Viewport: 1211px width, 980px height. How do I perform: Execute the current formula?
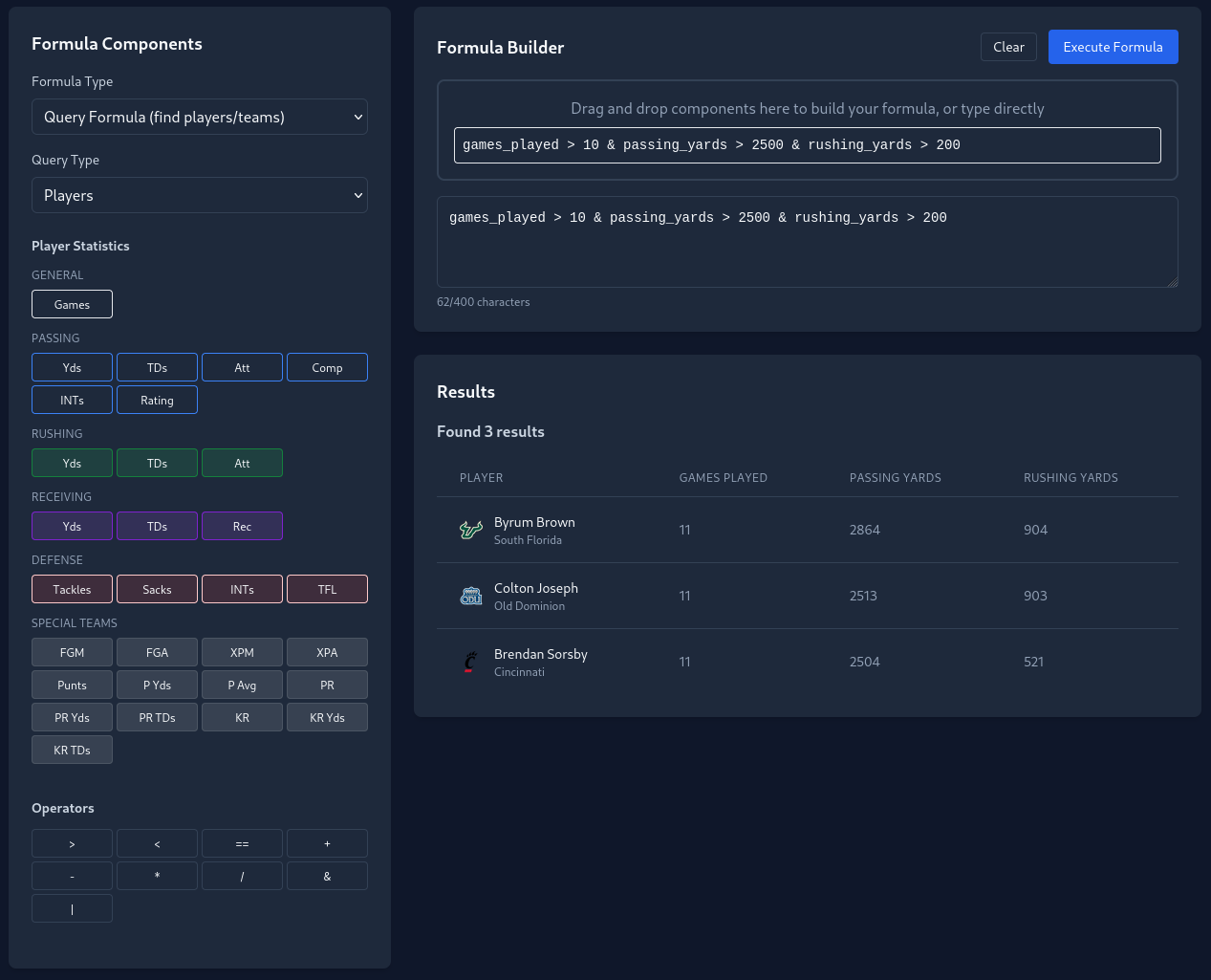tap(1113, 46)
